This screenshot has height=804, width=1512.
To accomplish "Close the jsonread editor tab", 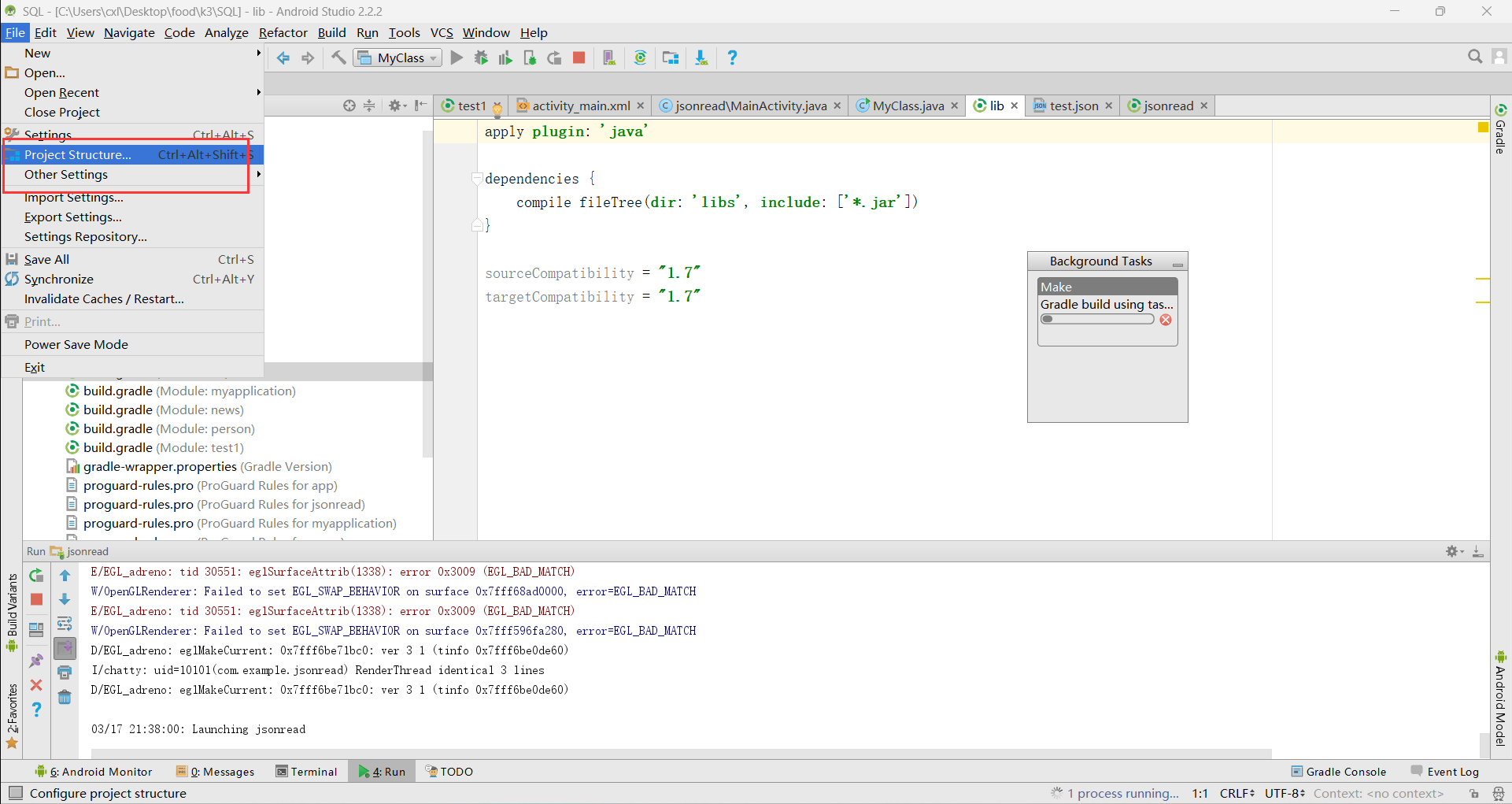I will [1203, 106].
